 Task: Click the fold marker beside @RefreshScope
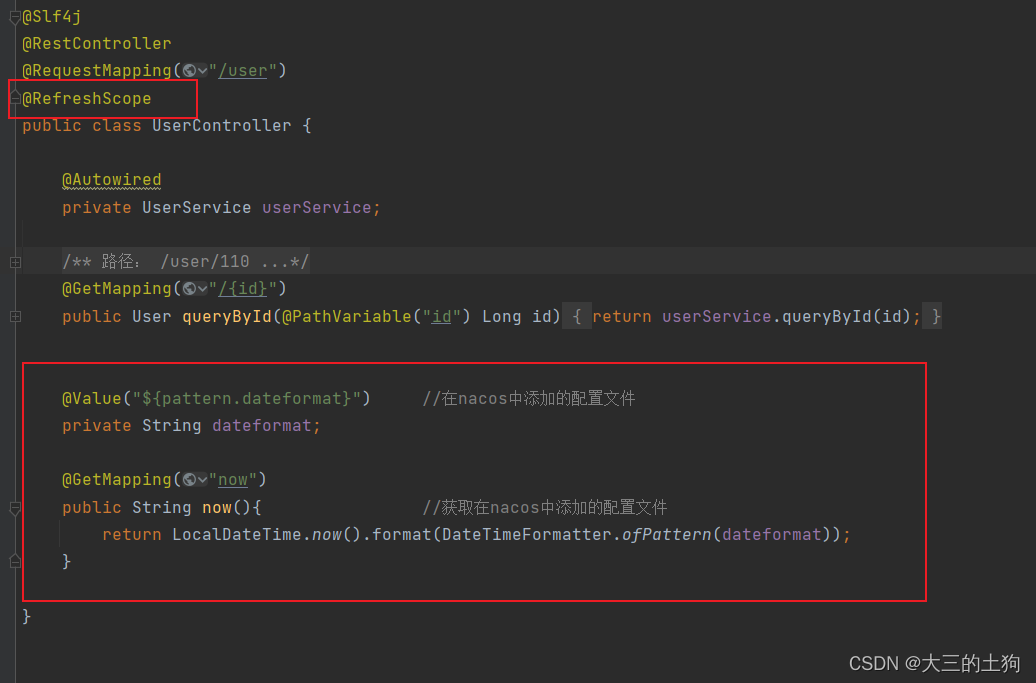click(15, 99)
